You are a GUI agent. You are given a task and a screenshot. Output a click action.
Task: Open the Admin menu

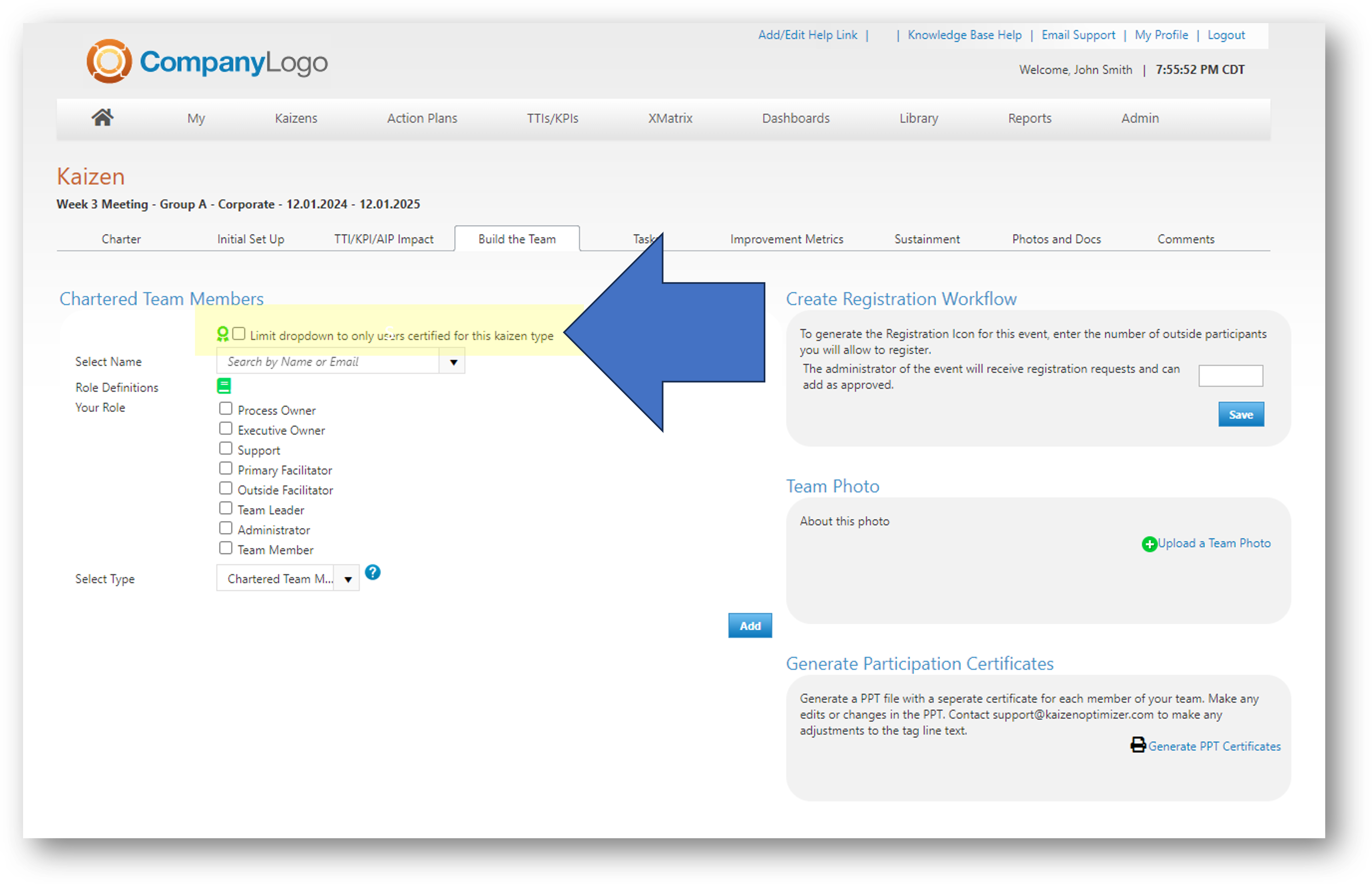(x=1140, y=118)
